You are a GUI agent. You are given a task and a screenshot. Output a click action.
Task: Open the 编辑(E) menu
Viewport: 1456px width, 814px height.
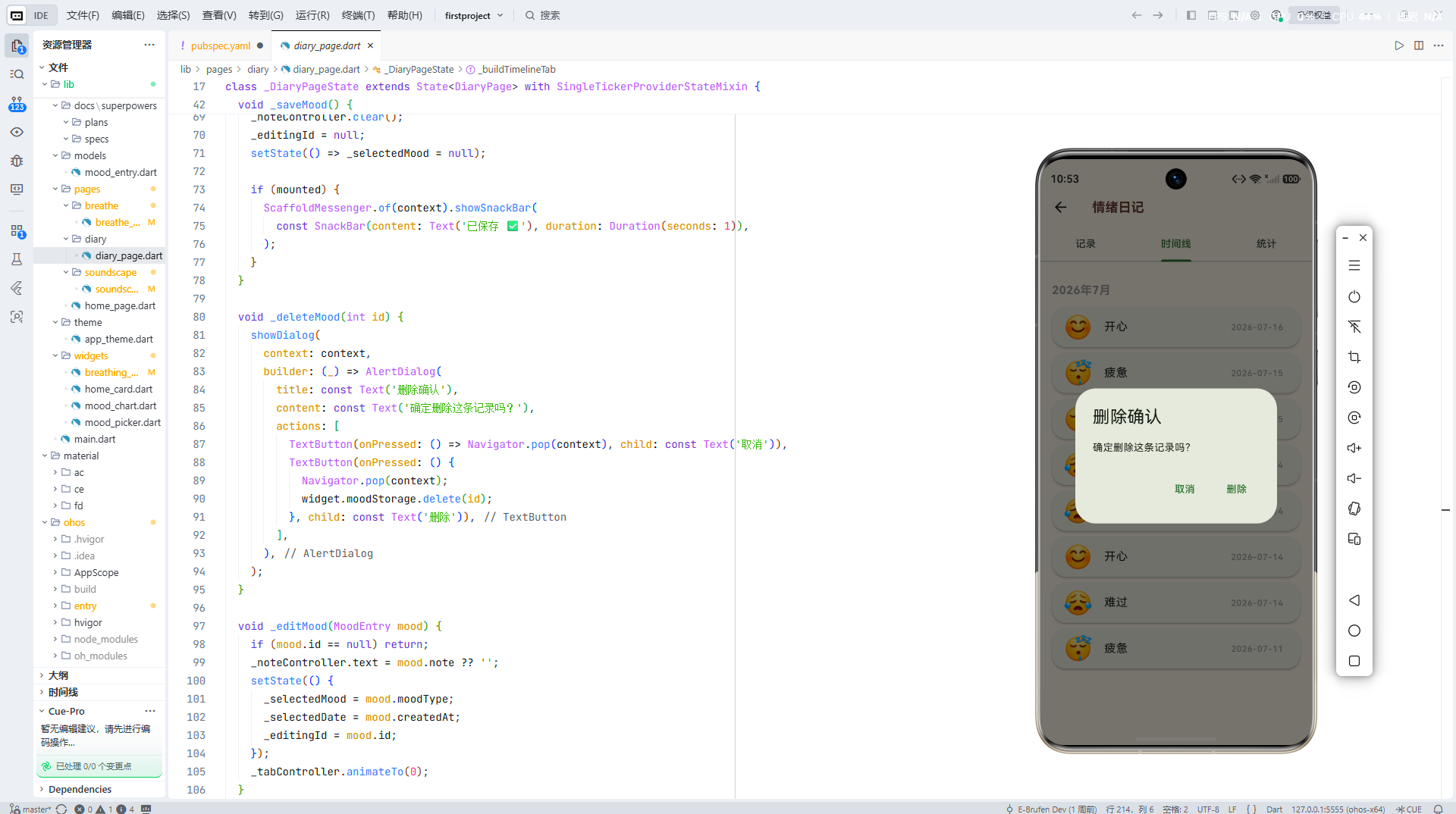[x=127, y=15]
